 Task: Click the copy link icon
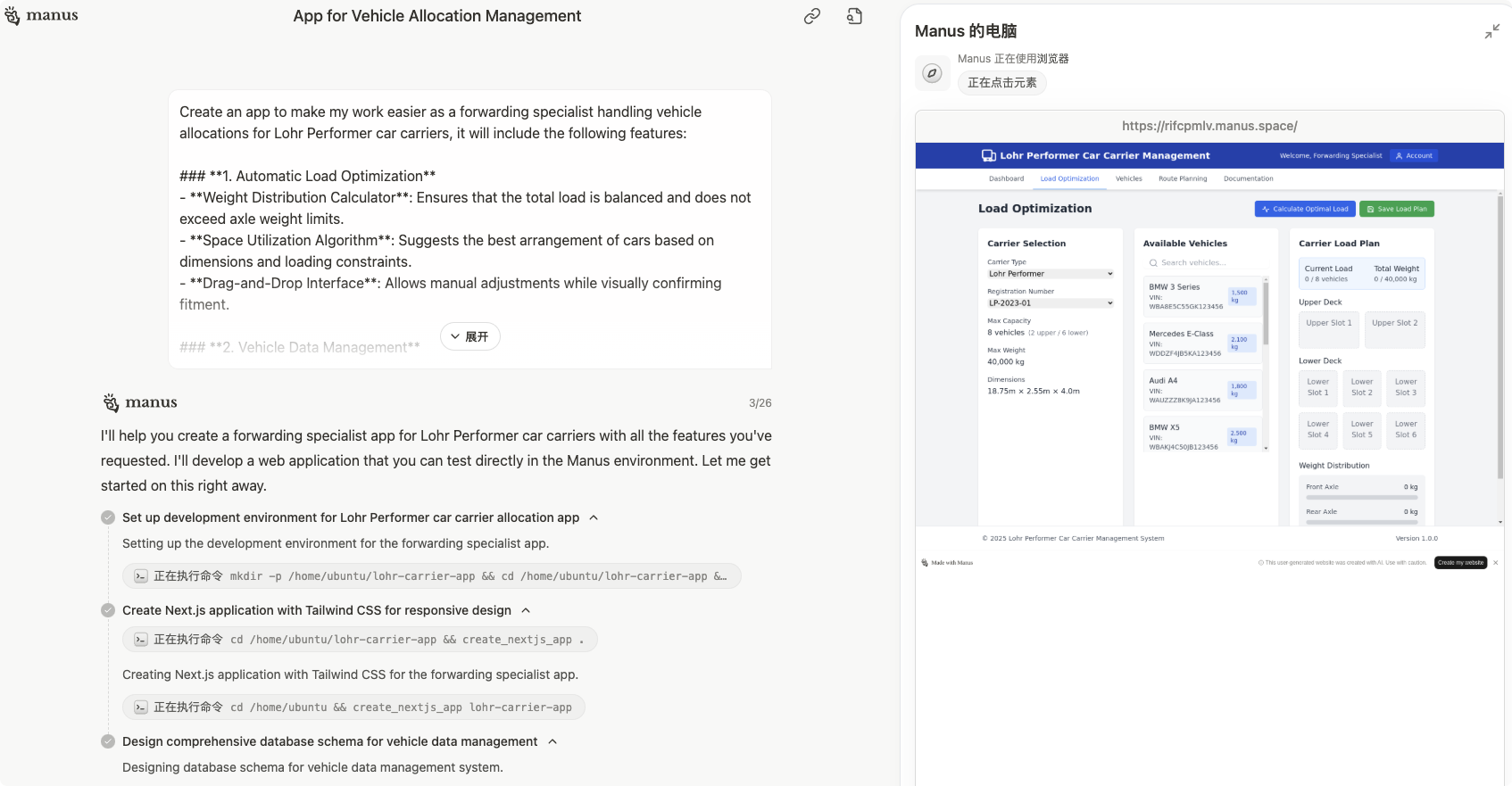coord(811,16)
